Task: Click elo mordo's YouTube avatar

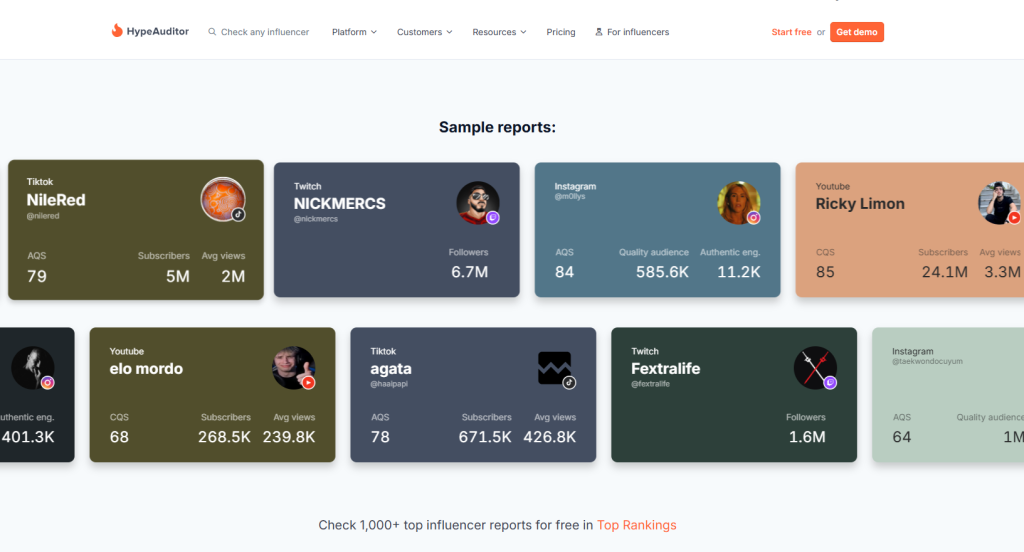Action: point(293,368)
